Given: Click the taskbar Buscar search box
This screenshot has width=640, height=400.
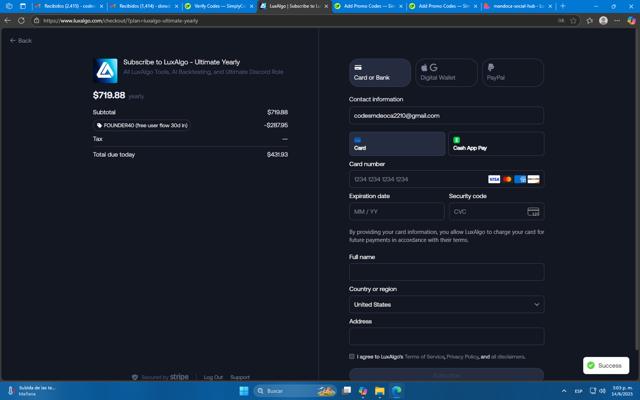Looking at the screenshot, I should click(x=295, y=391).
